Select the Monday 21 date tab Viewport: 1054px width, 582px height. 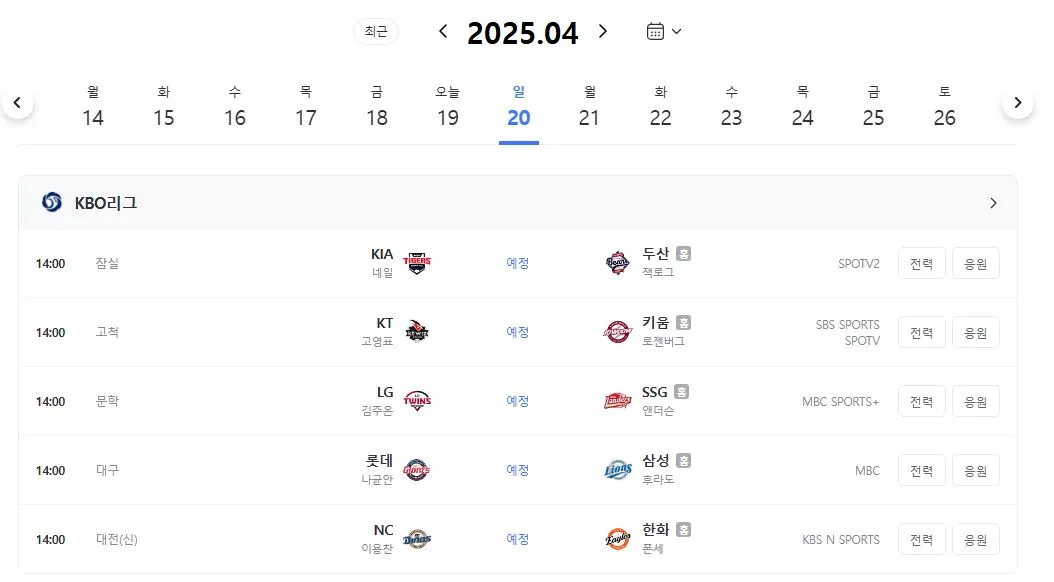[590, 108]
